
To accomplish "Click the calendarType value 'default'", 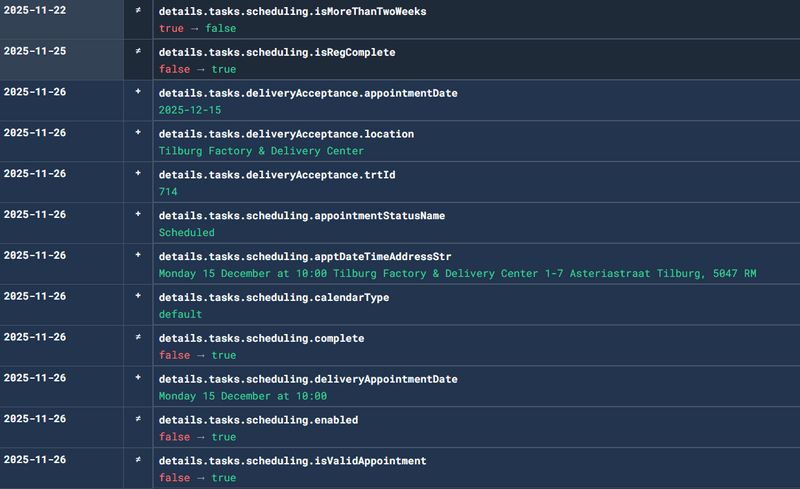I will click(180, 314).
